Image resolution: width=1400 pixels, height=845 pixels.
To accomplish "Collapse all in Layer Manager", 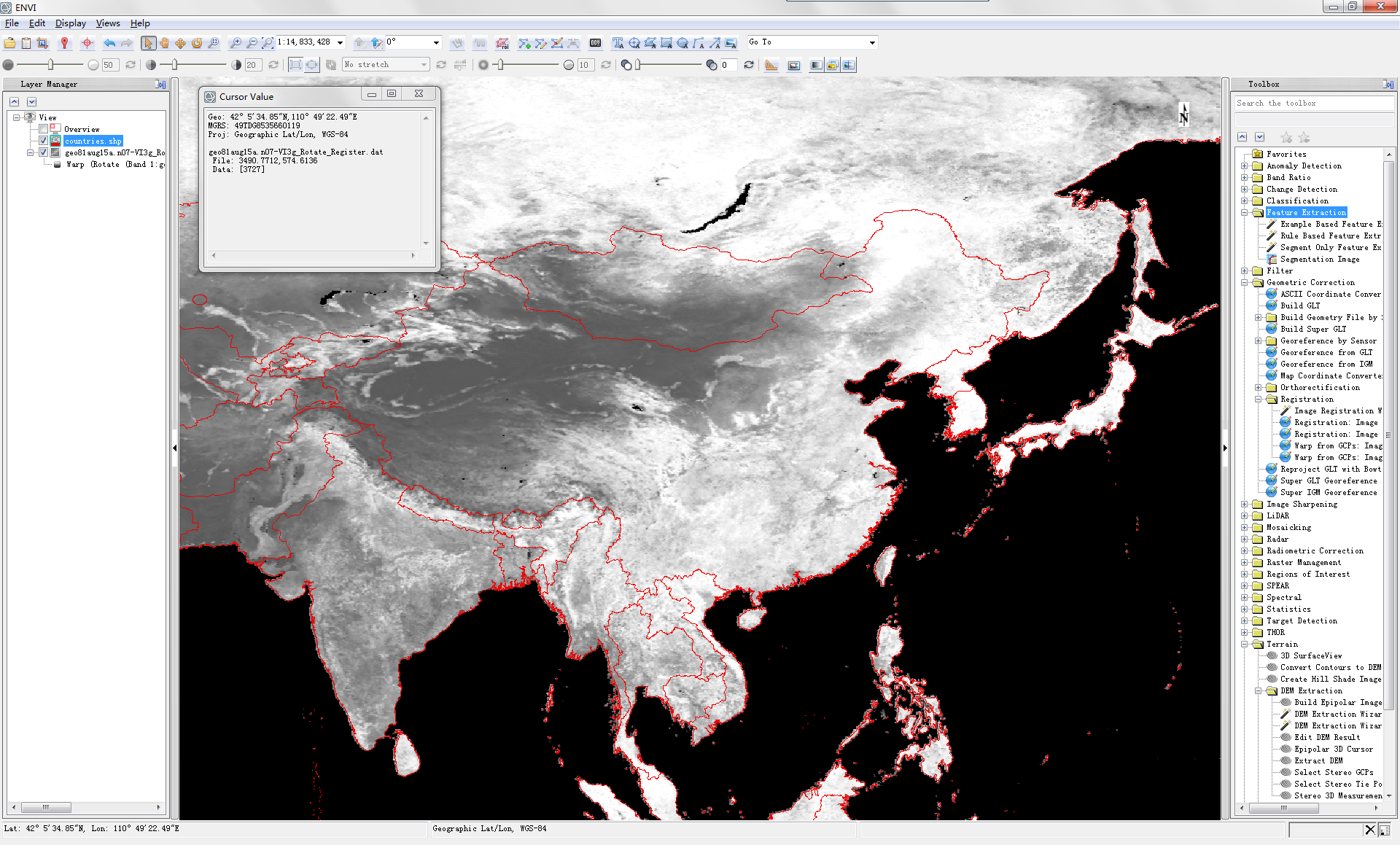I will (14, 102).
